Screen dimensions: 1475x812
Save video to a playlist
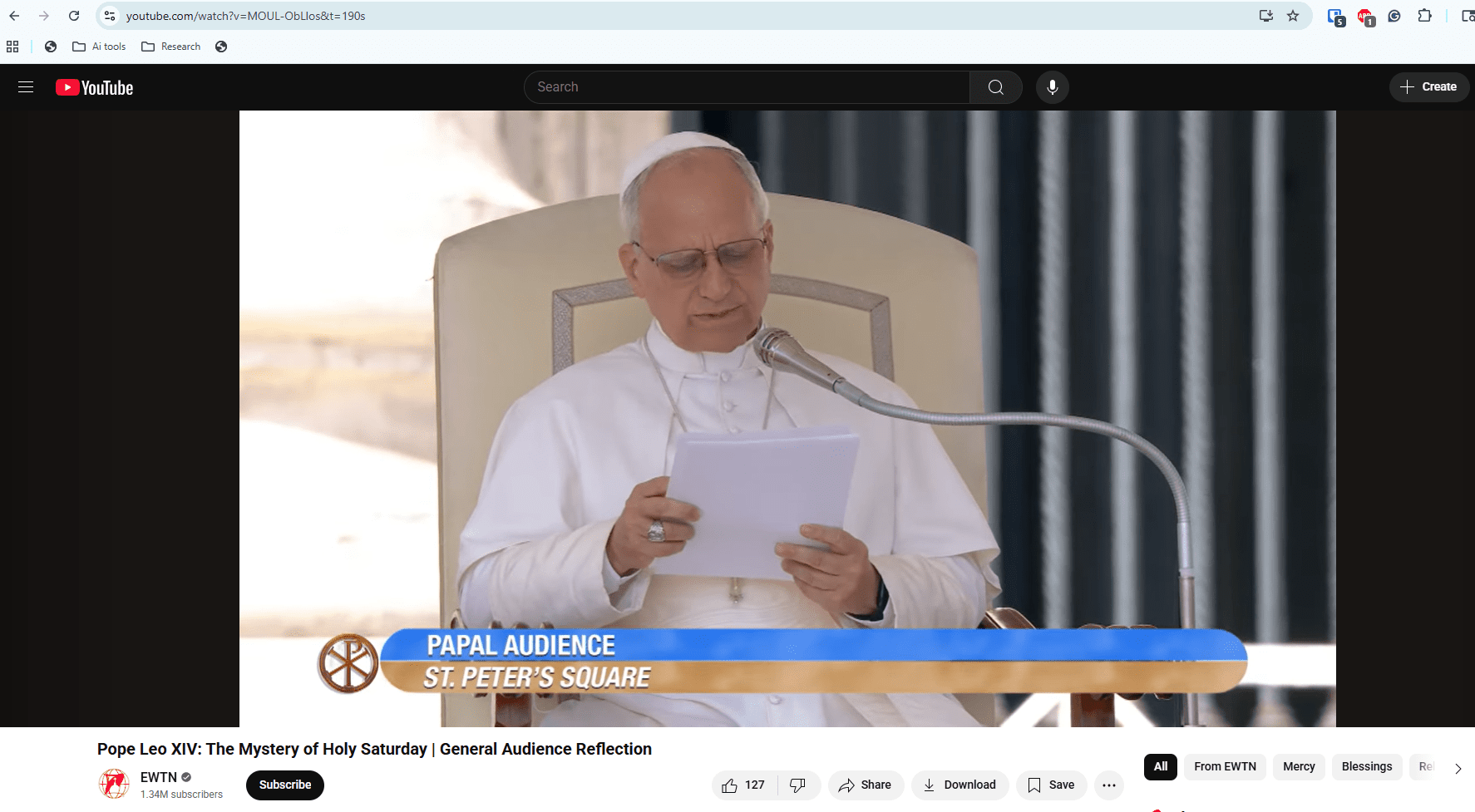1051,785
